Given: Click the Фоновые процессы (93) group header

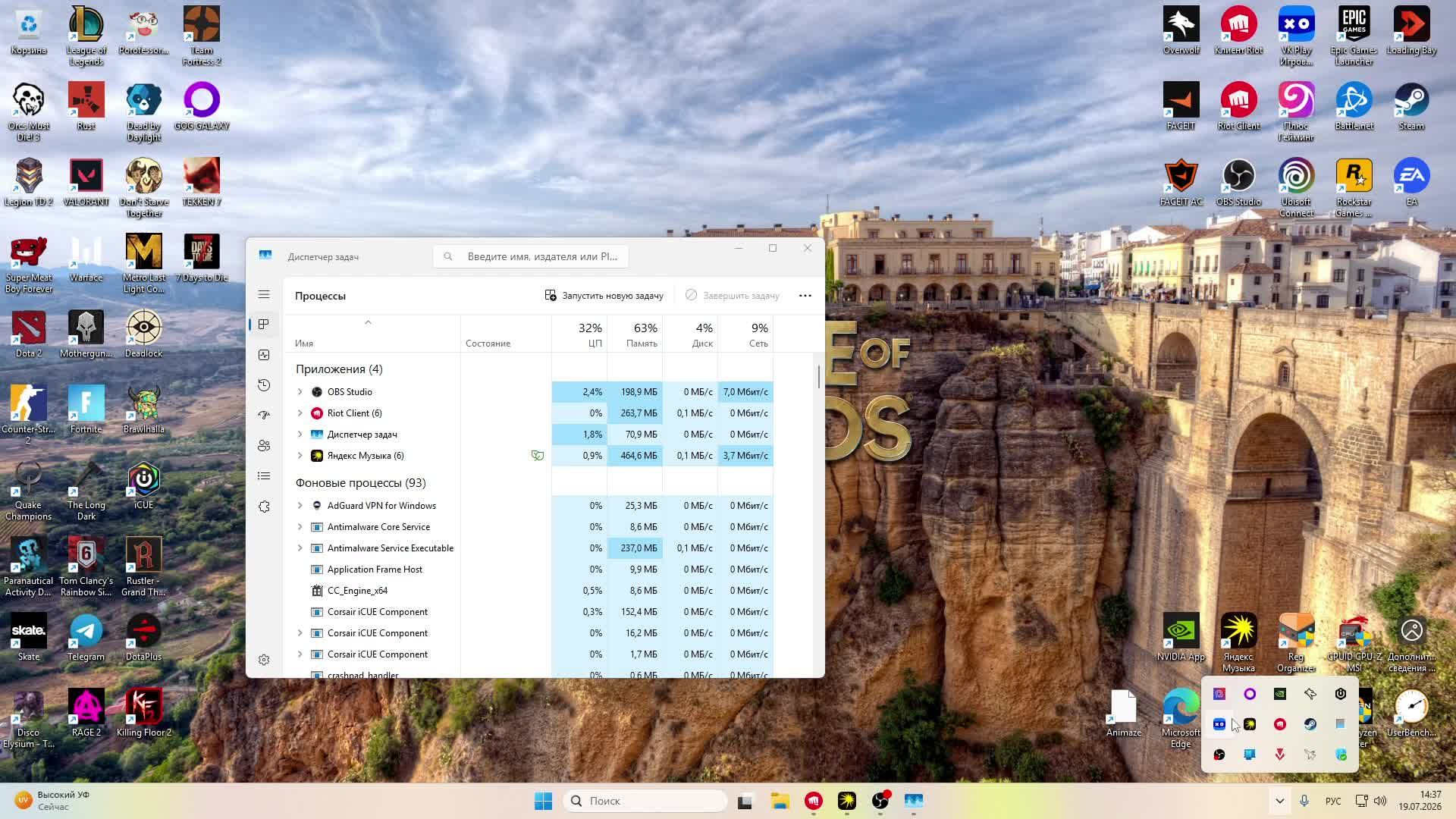Looking at the screenshot, I should coord(360,483).
